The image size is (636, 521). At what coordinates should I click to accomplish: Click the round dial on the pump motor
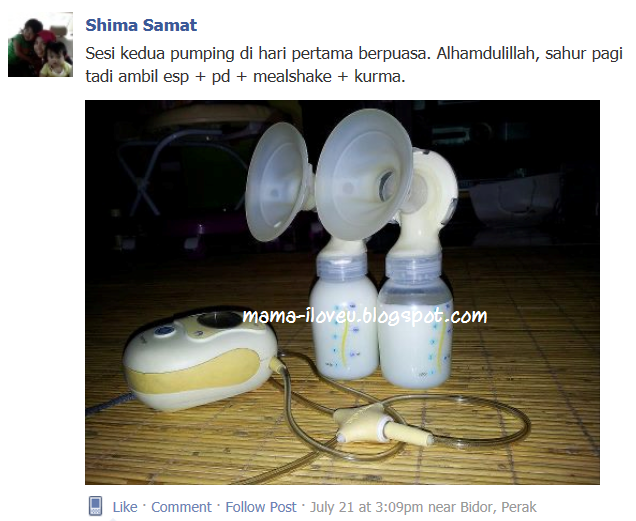(x=220, y=319)
